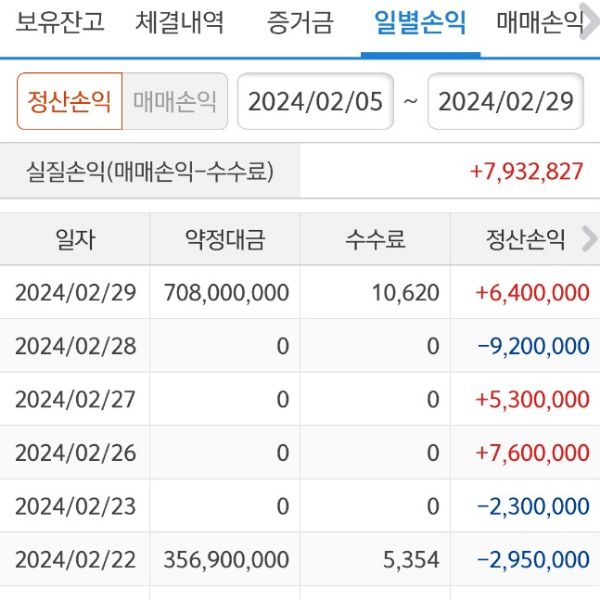Go to the 매매손익 tab at top
The width and height of the screenshot is (600, 600).
pyautogui.click(x=540, y=22)
